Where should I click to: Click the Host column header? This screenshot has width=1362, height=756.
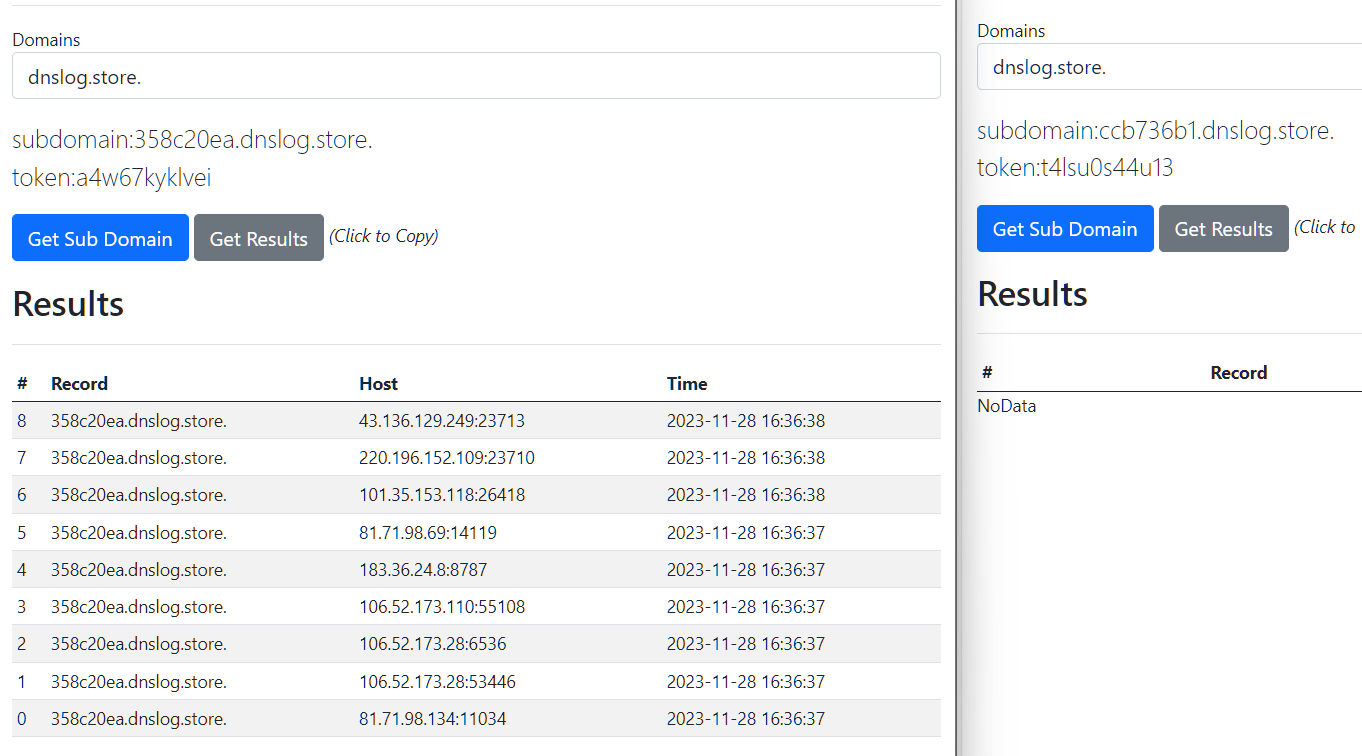pyautogui.click(x=378, y=384)
